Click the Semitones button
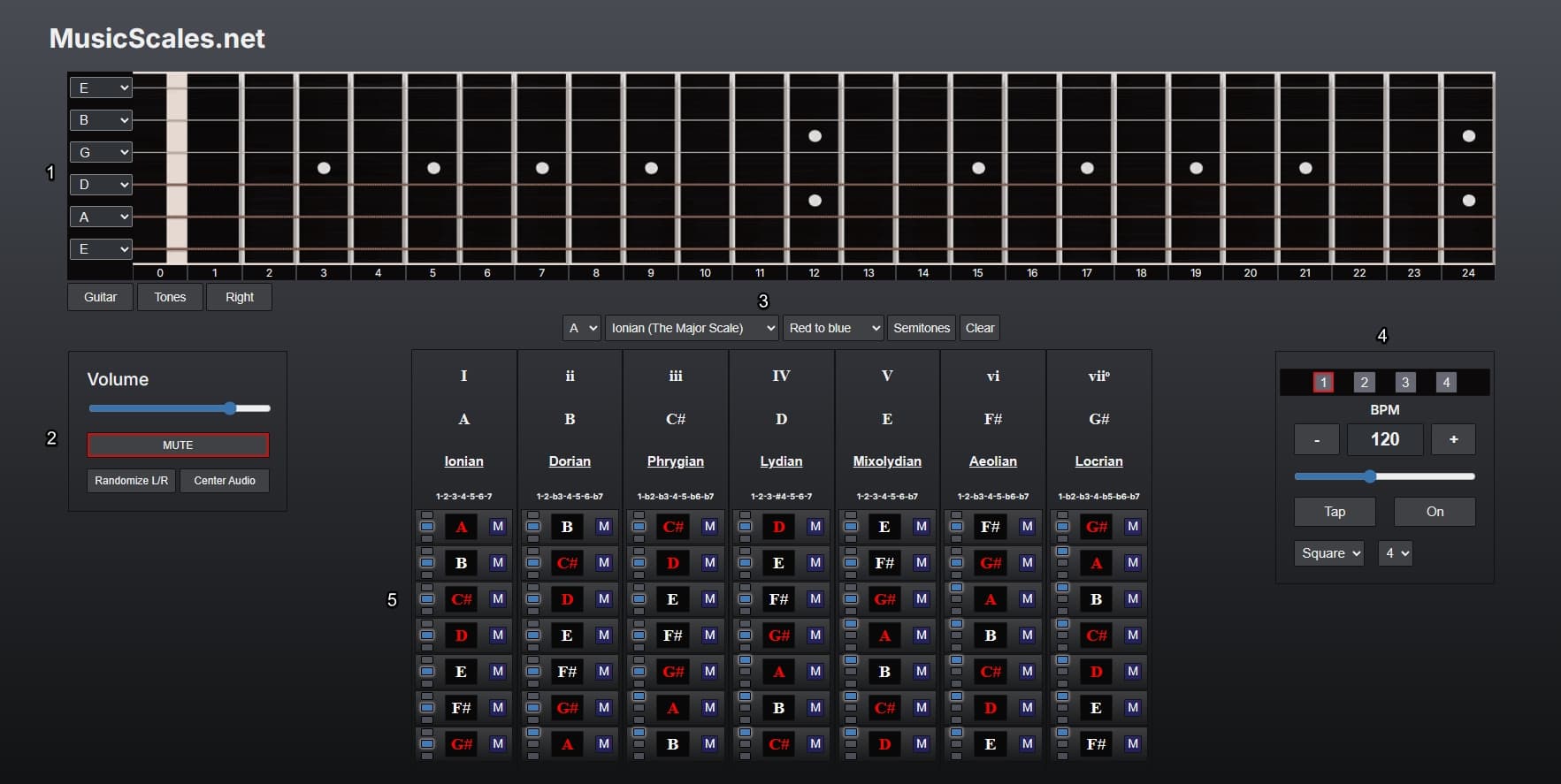This screenshot has width=1561, height=784. click(922, 328)
